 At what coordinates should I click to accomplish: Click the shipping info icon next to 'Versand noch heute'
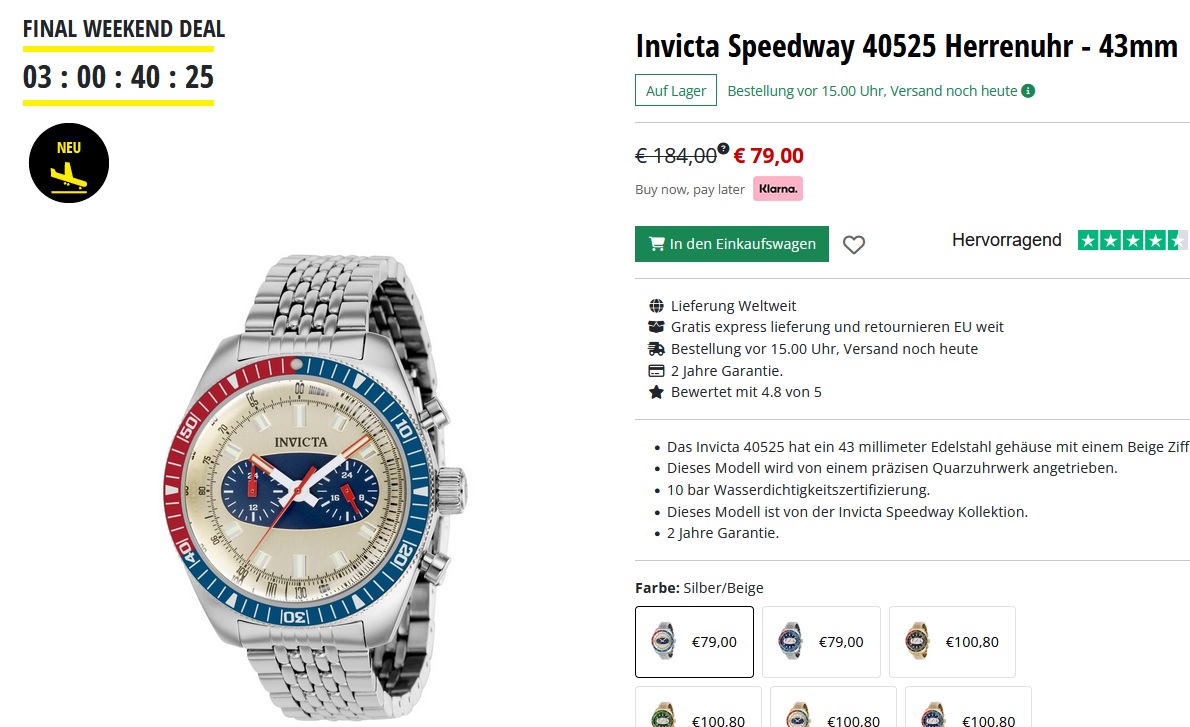pyautogui.click(x=1028, y=91)
